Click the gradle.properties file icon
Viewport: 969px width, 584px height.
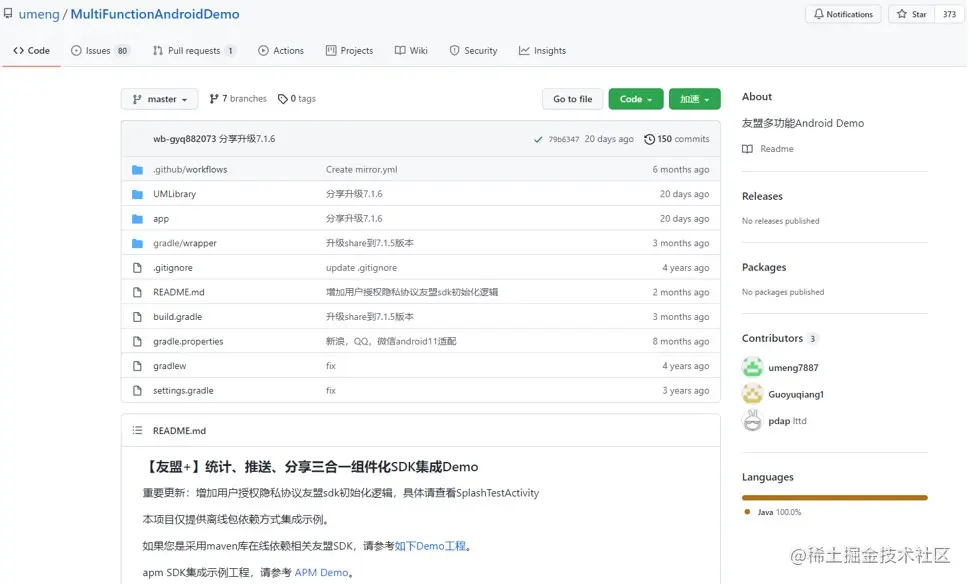click(x=137, y=341)
